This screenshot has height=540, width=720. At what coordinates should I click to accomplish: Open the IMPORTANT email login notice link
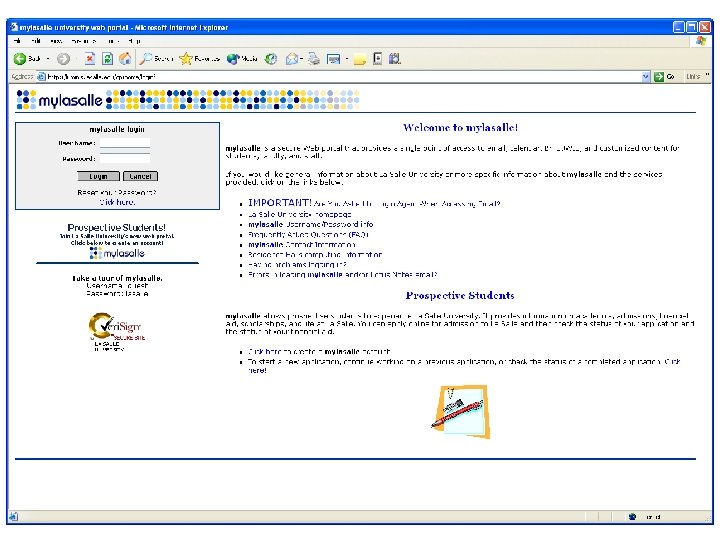[374, 203]
